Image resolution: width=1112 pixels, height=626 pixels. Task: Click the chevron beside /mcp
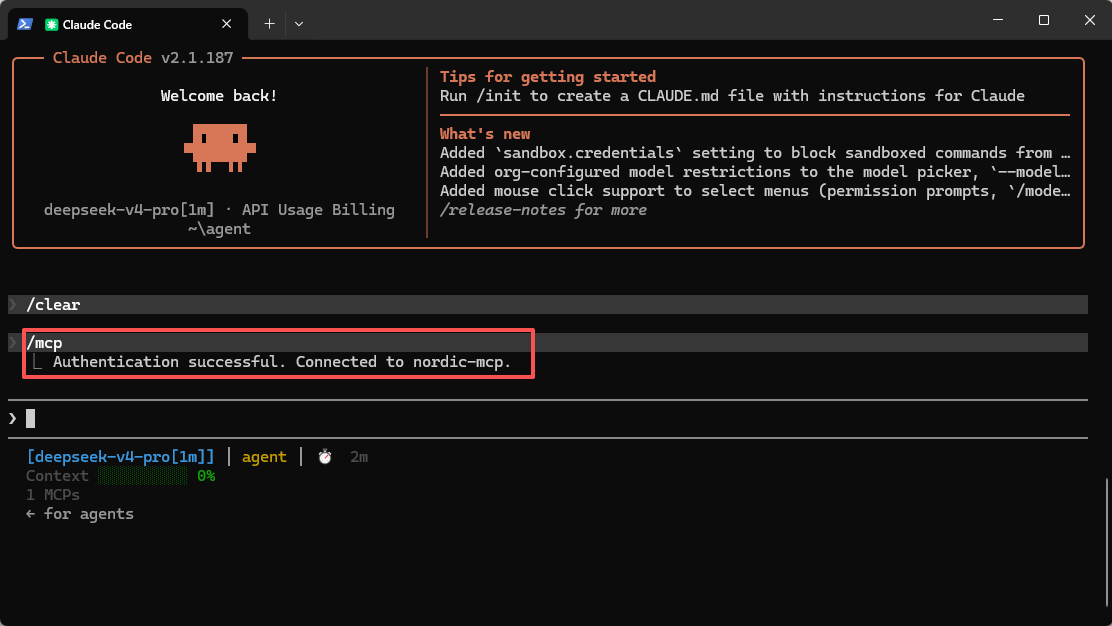coord(13,342)
